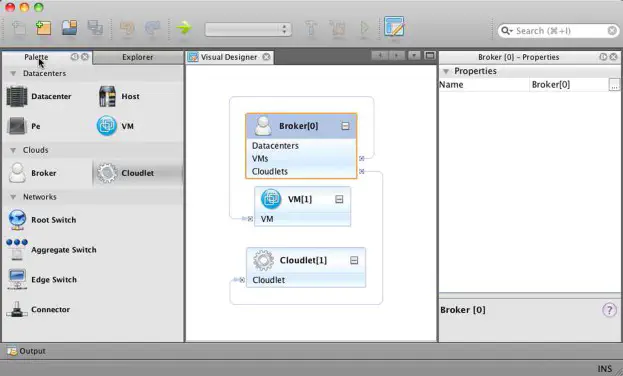Collapse the Broker[0] node with minus box
Screen dimensions: 623x376
[345, 126]
